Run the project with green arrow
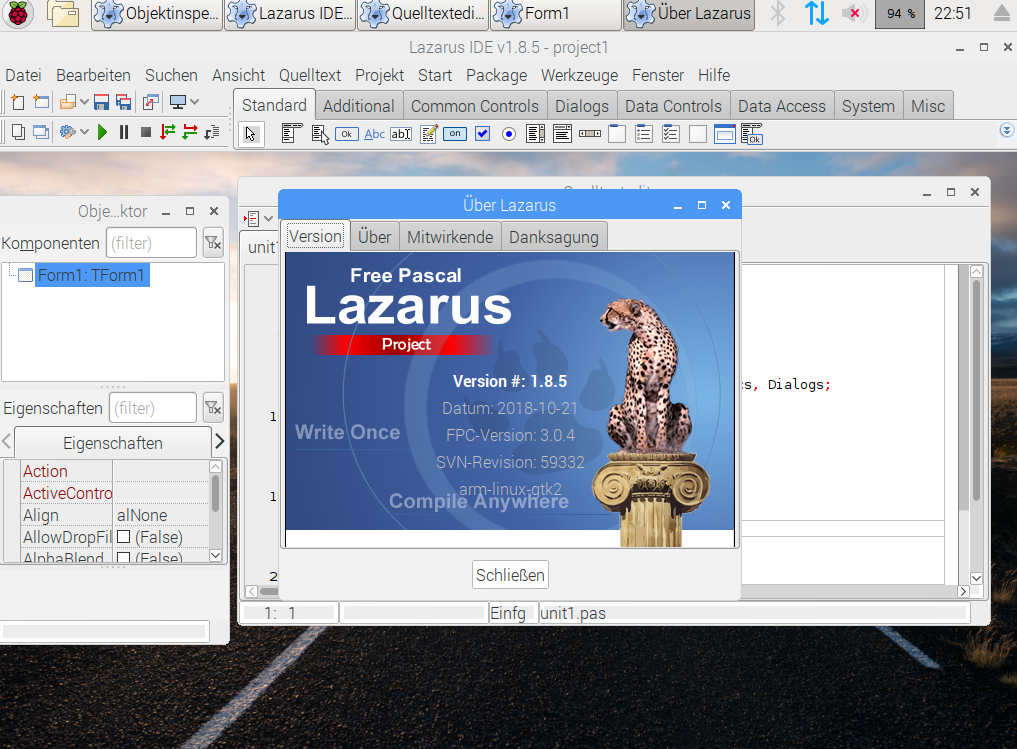The height and width of the screenshot is (749, 1017). (102, 133)
